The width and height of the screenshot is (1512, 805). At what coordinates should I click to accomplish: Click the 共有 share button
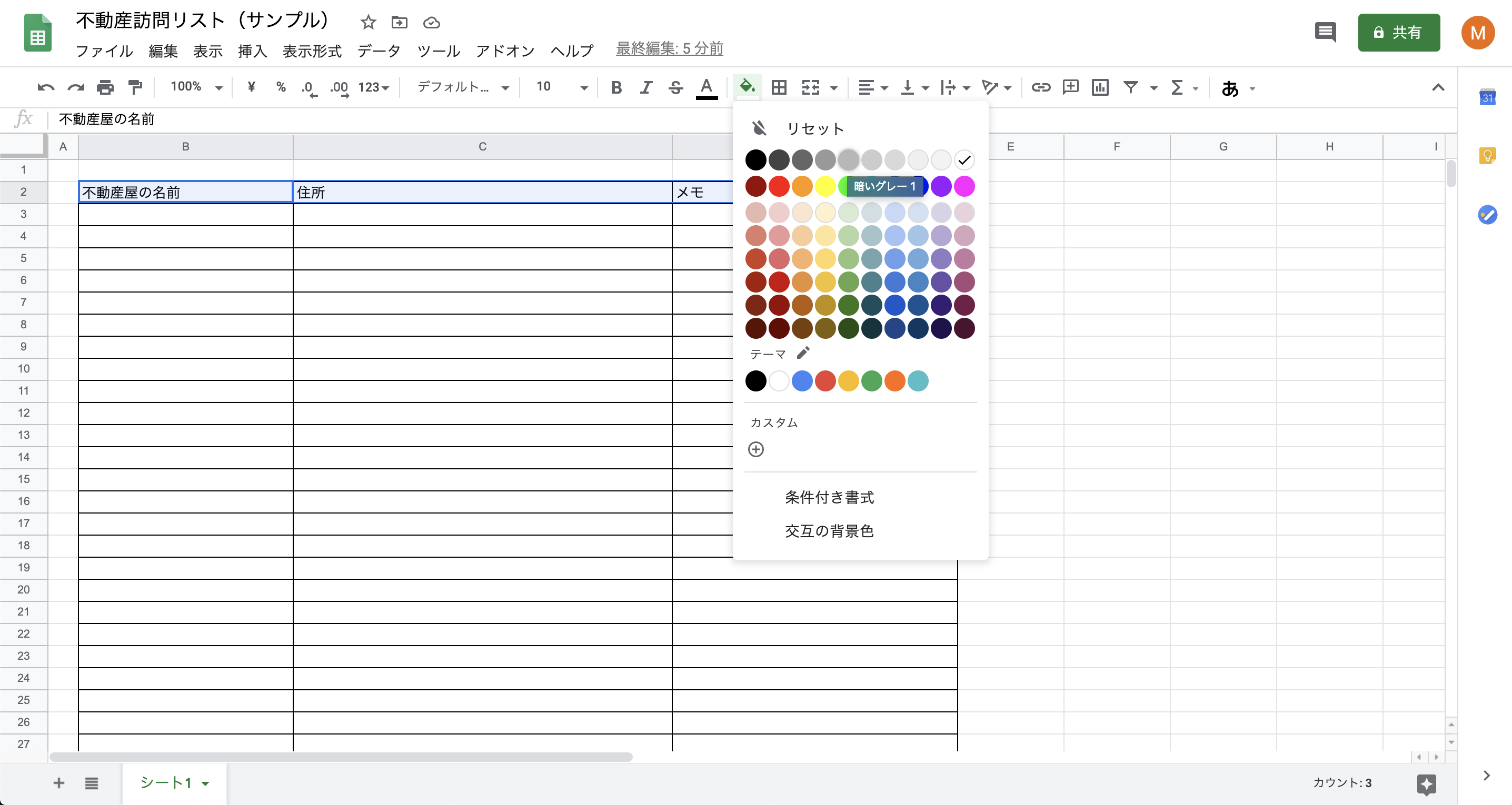tap(1398, 33)
